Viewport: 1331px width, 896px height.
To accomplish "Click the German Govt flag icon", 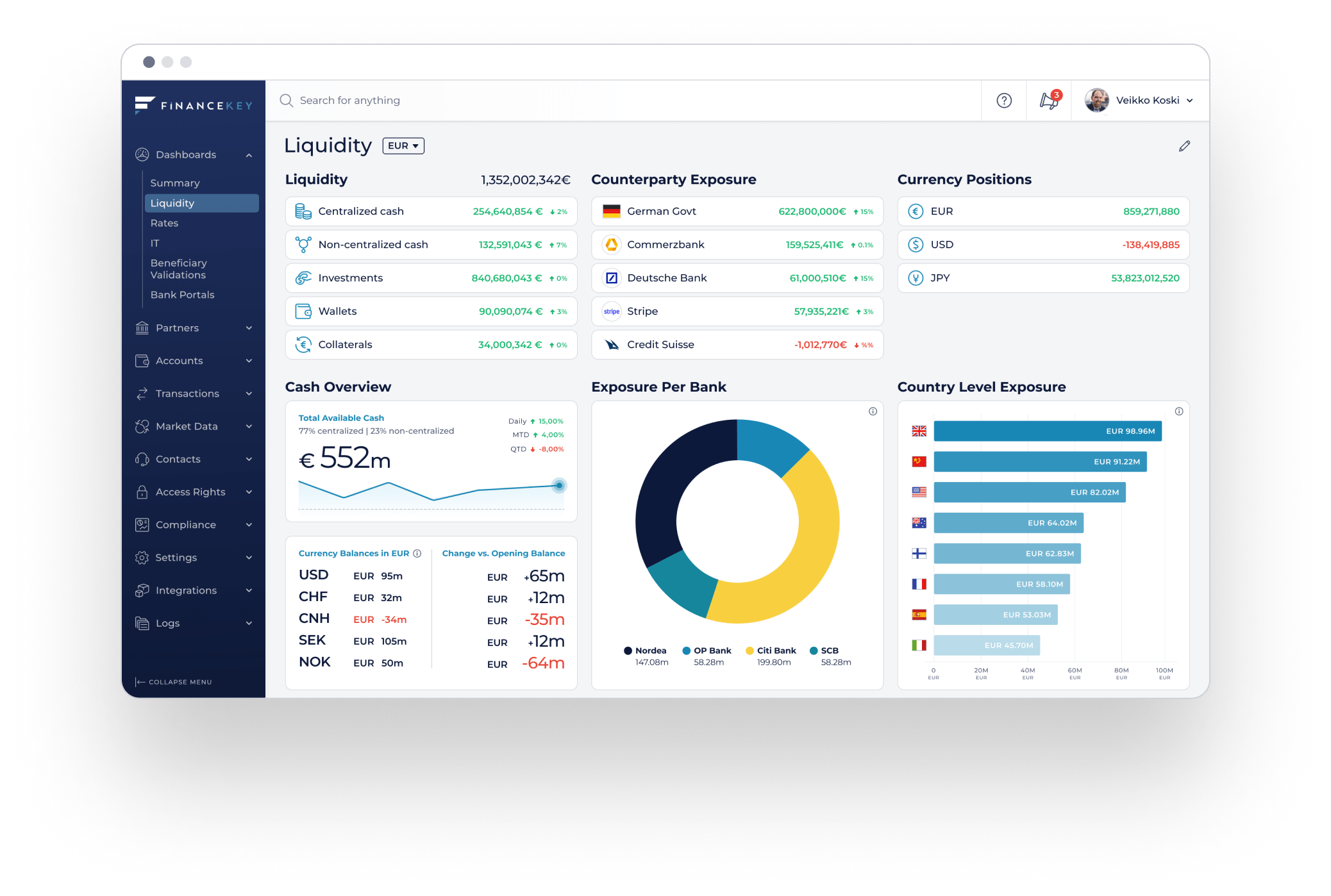I will (612, 212).
